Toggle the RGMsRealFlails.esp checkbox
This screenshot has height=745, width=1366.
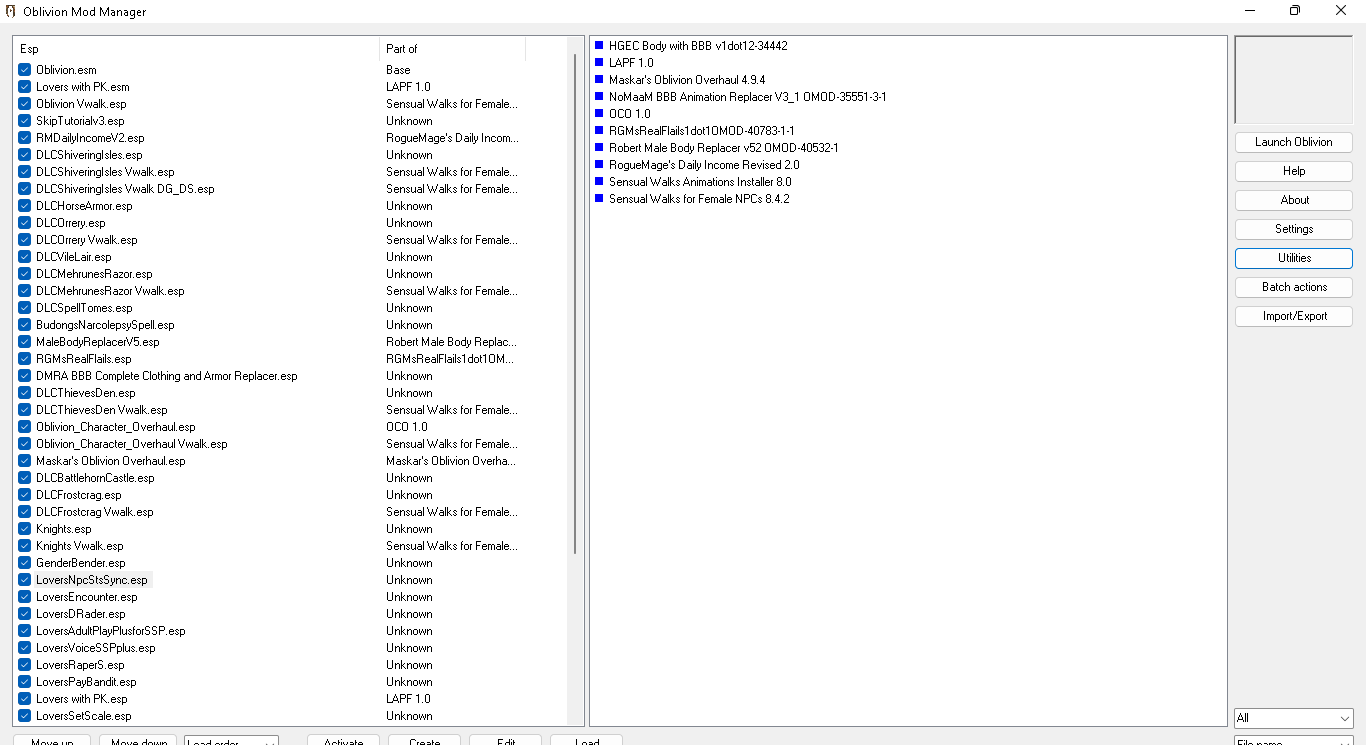tap(25, 359)
